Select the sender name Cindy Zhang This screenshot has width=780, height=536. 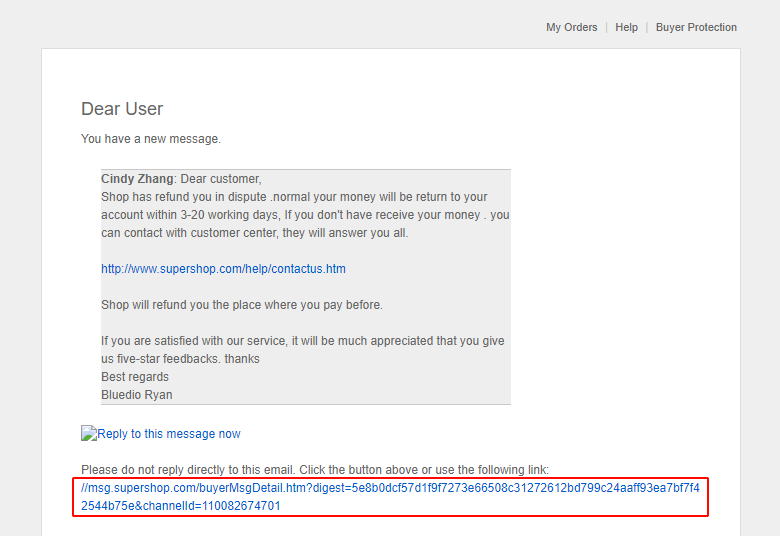point(137,179)
